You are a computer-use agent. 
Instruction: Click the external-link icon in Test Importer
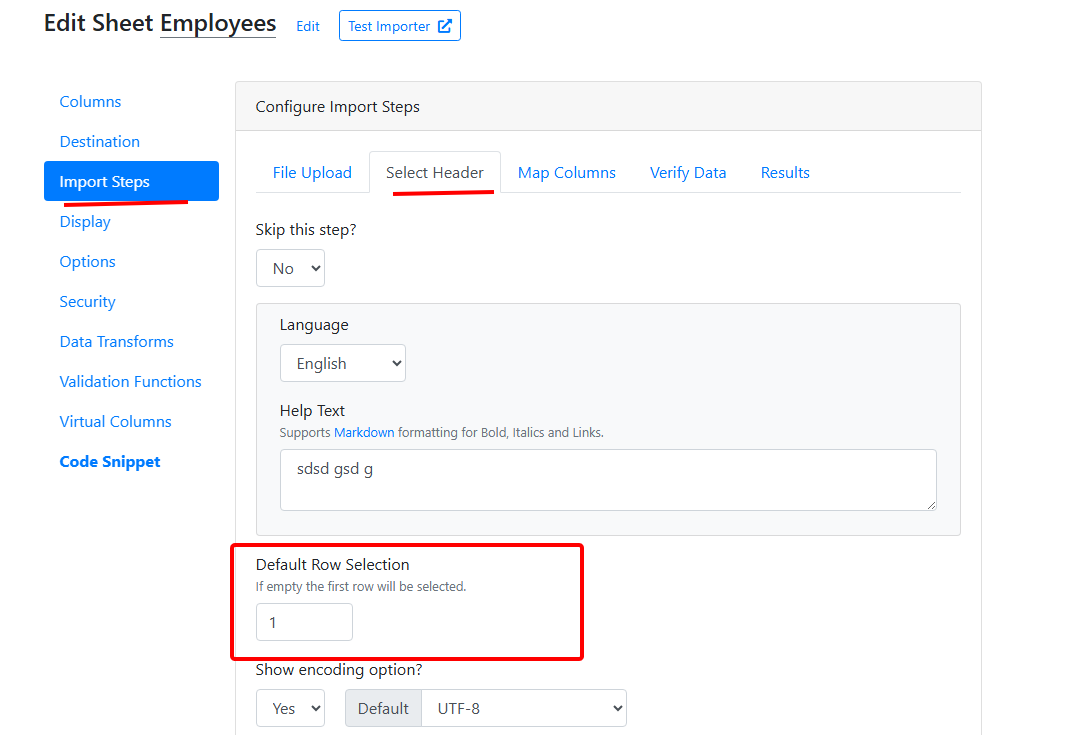point(445,26)
